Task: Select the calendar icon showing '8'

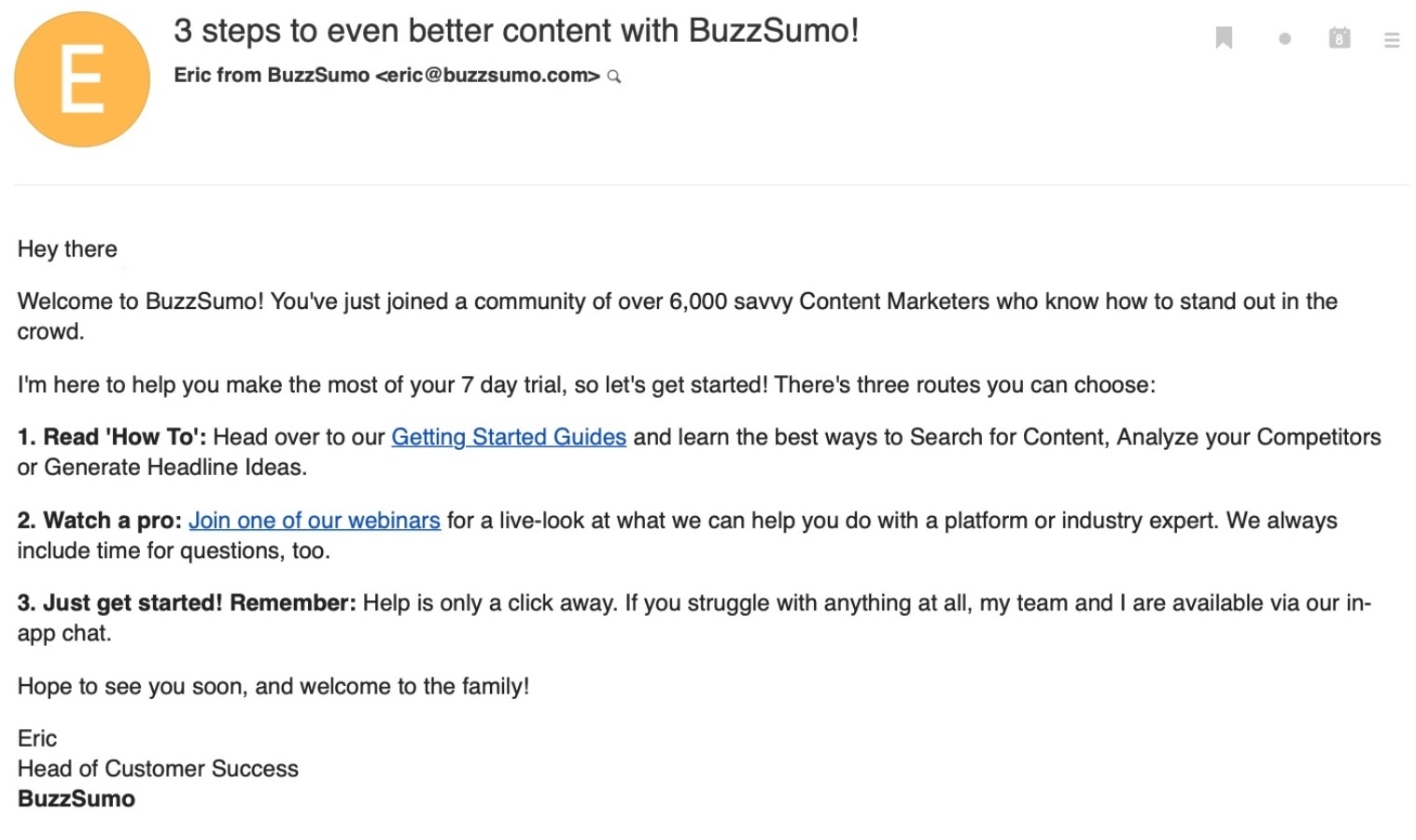Action: 1338,37
